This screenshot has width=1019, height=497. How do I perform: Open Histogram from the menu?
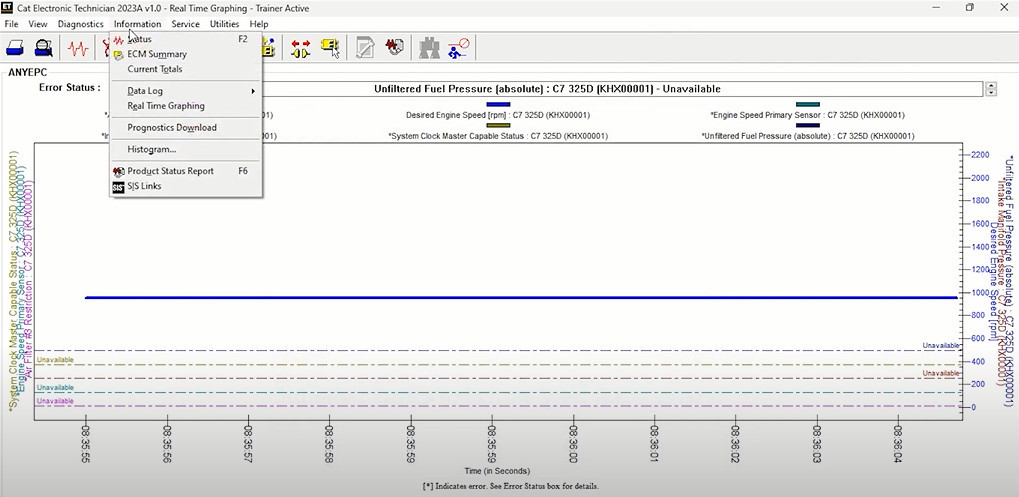152,149
